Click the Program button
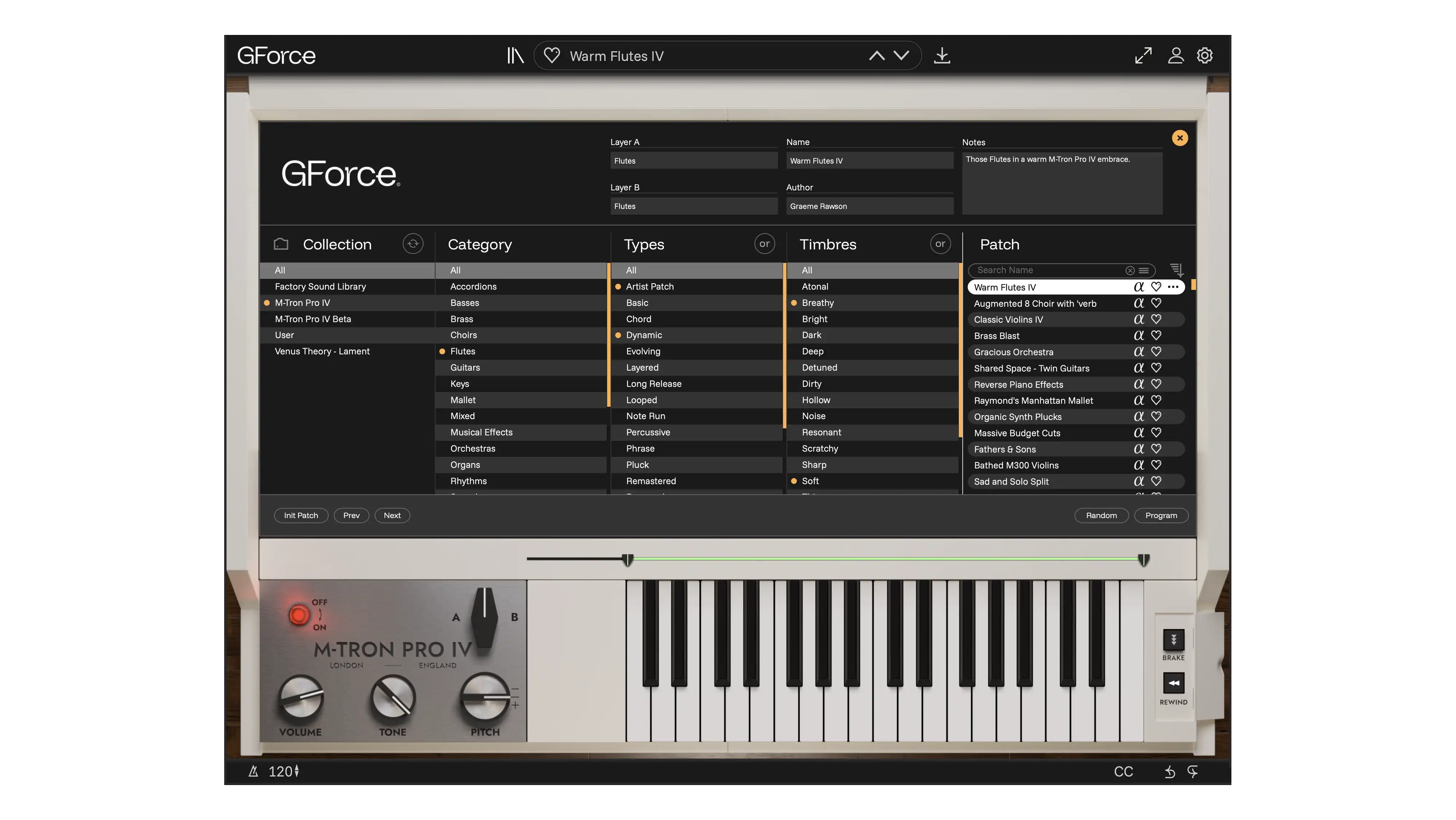This screenshot has width=1456, height=820. [1161, 515]
